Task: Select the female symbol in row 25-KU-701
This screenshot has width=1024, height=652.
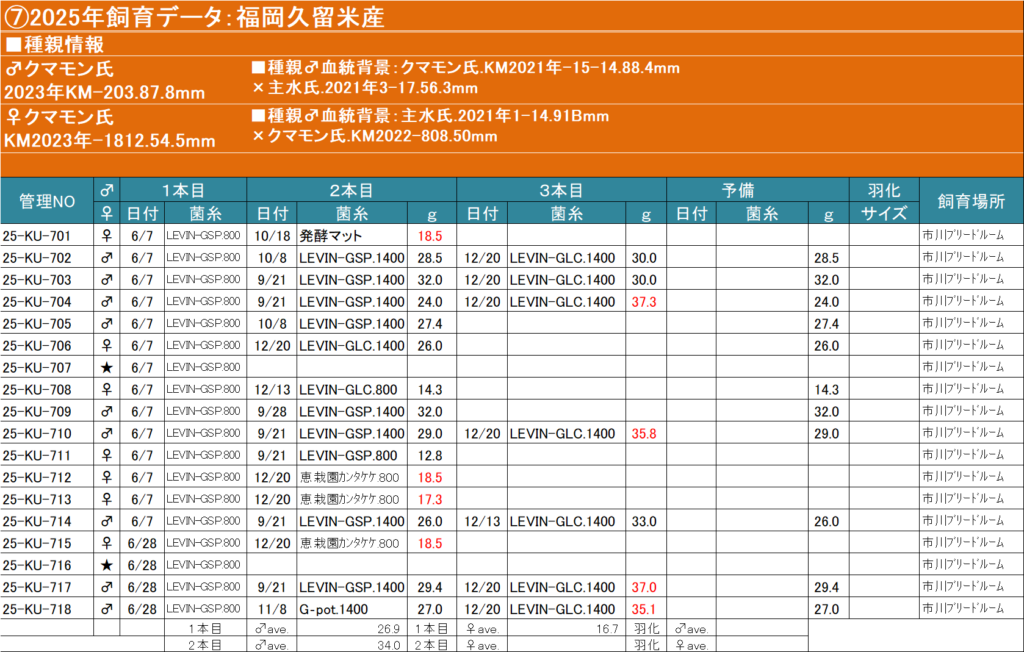Action: (x=108, y=236)
